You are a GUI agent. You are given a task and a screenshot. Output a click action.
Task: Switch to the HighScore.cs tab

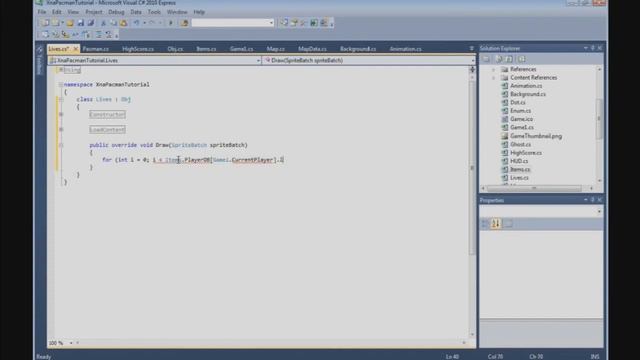pyautogui.click(x=138, y=49)
